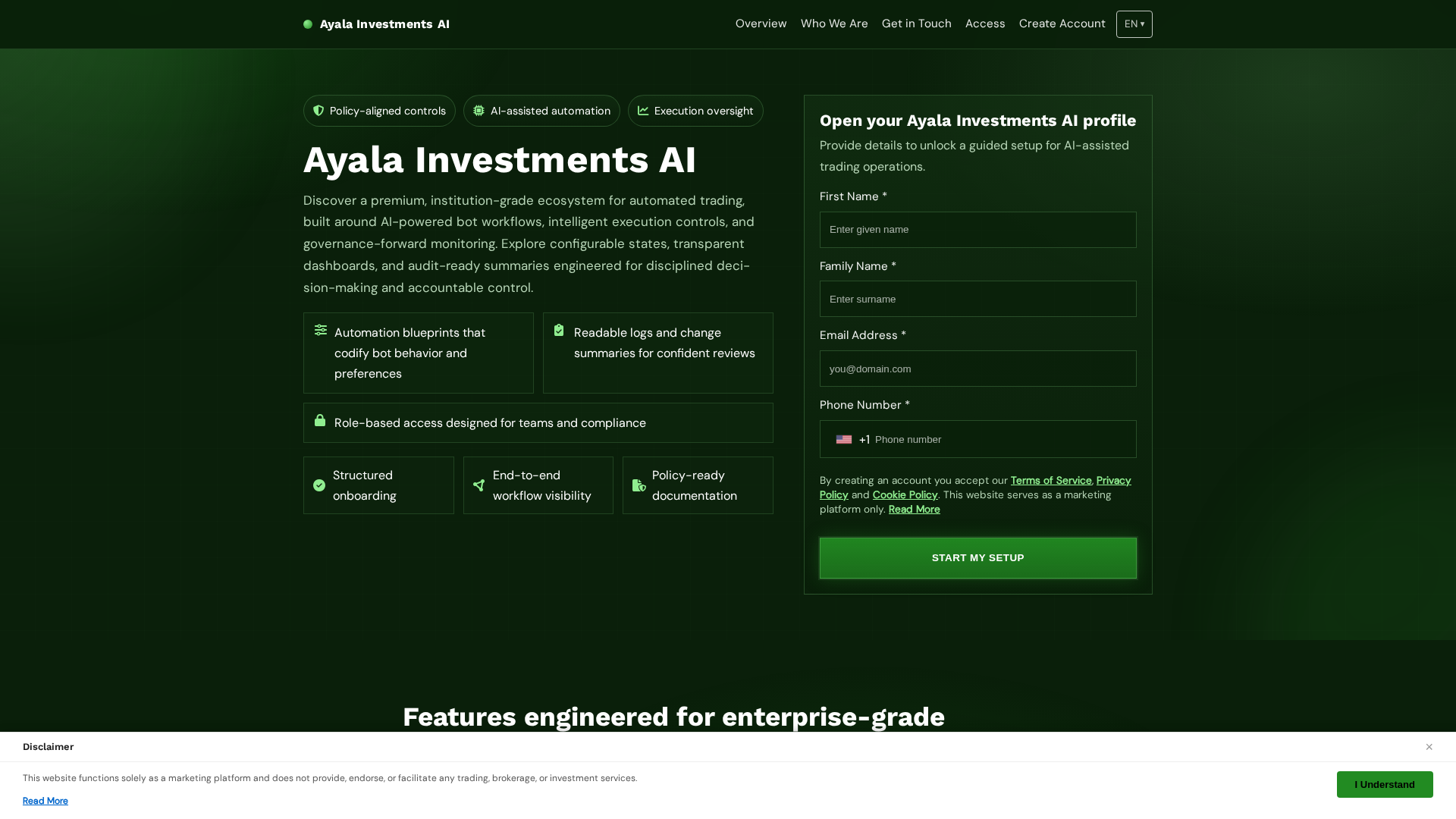Select Access in the navigation bar
Screen dimensions: 1456x819
click(x=985, y=24)
